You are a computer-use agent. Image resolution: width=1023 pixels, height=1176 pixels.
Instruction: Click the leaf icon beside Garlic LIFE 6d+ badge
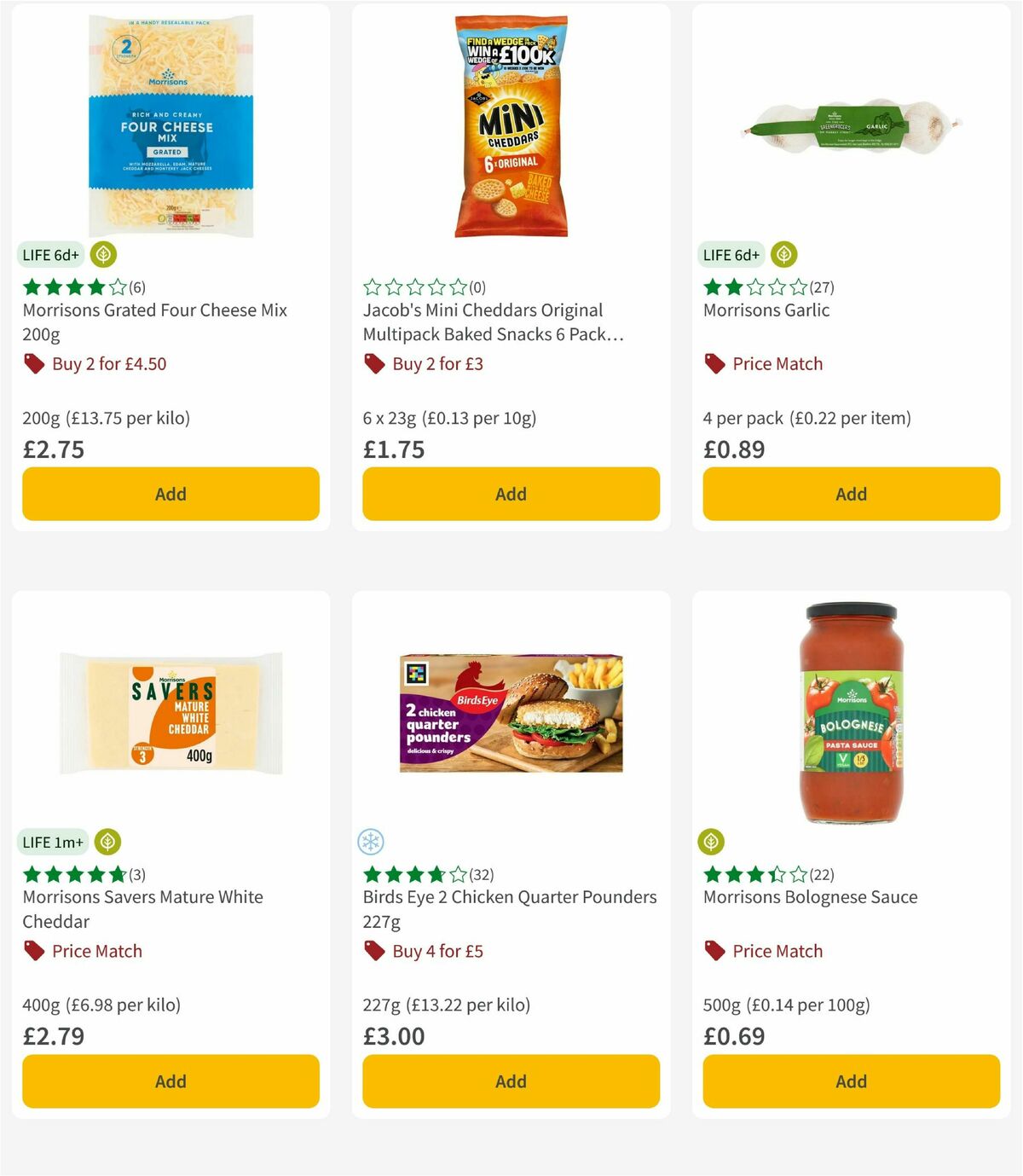783,254
